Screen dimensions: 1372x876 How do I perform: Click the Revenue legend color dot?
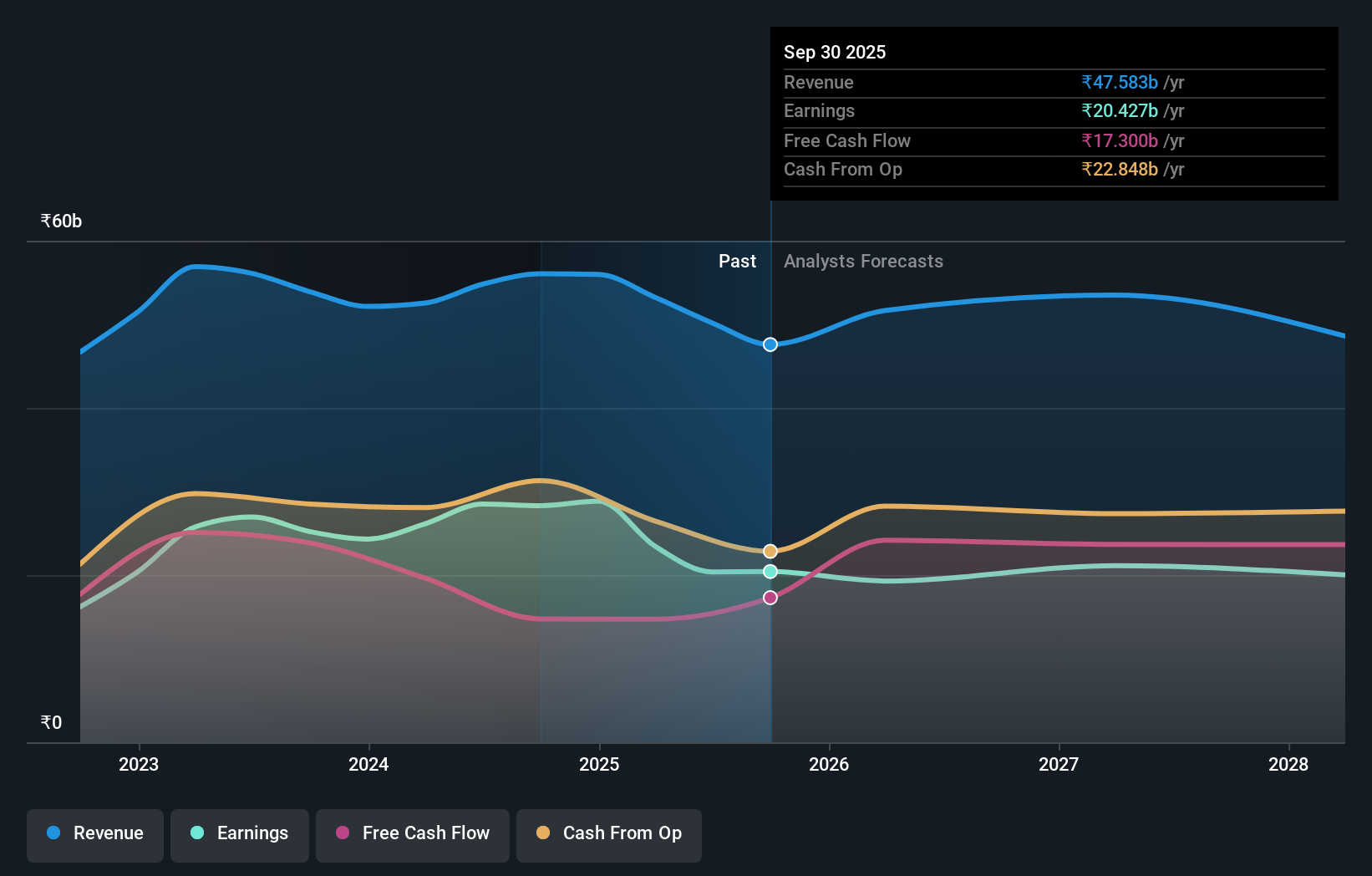[x=53, y=833]
